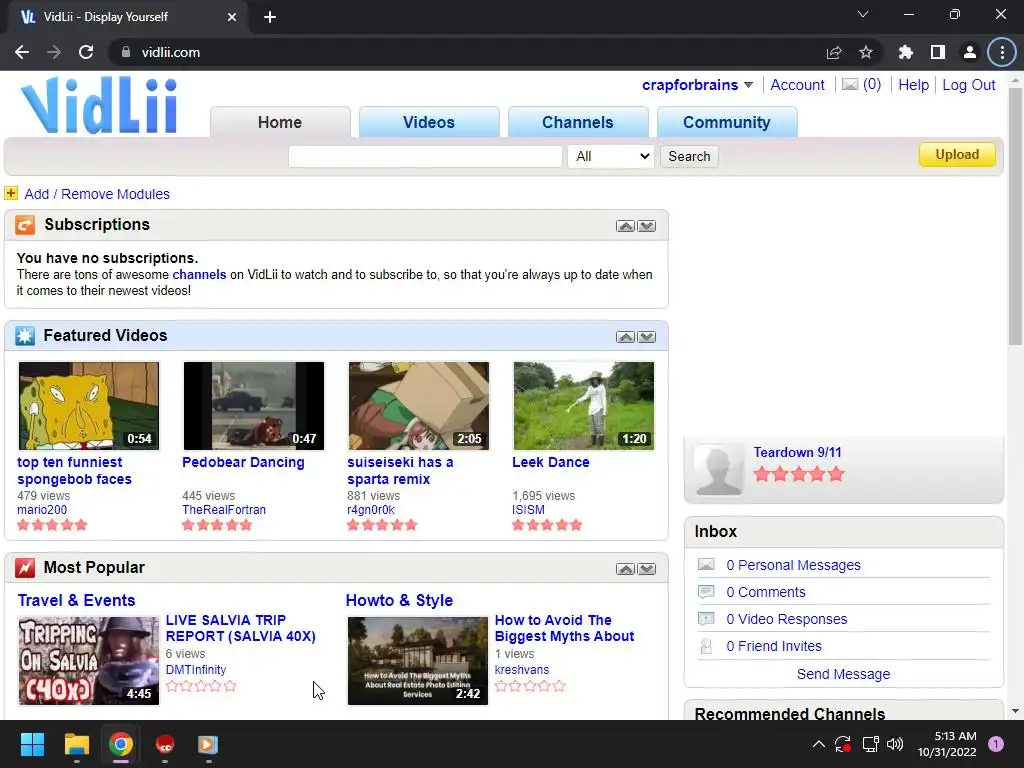
Task: Open suiseiseki sparta remix thumbnail
Action: click(419, 406)
